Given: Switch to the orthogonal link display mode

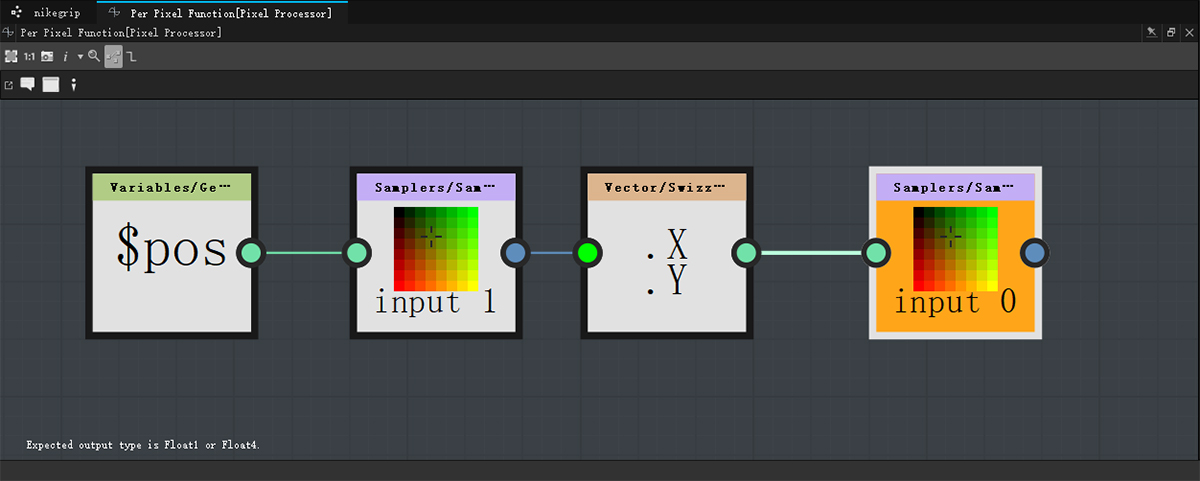Looking at the screenshot, I should [x=131, y=57].
